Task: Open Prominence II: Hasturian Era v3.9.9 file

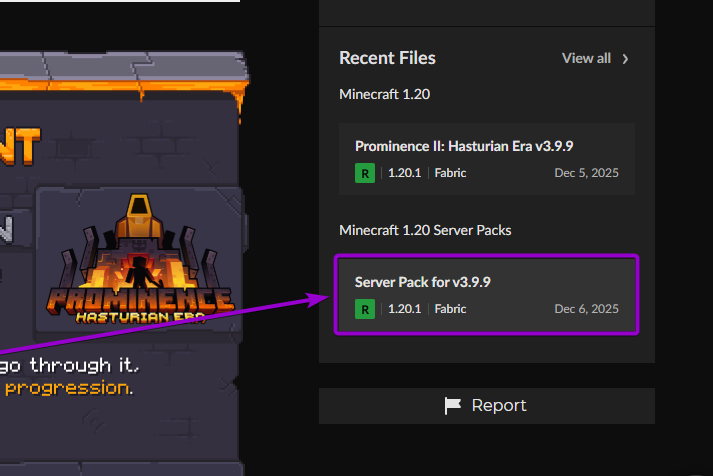Action: click(487, 159)
